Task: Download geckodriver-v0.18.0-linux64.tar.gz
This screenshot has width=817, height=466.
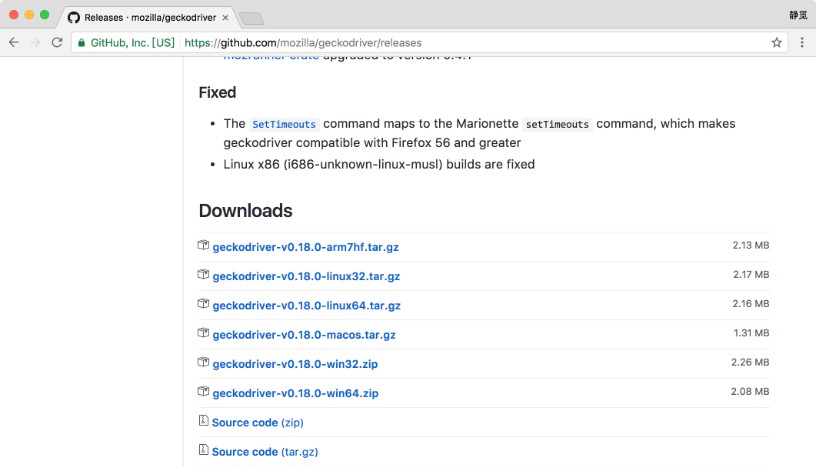Action: tap(306, 305)
